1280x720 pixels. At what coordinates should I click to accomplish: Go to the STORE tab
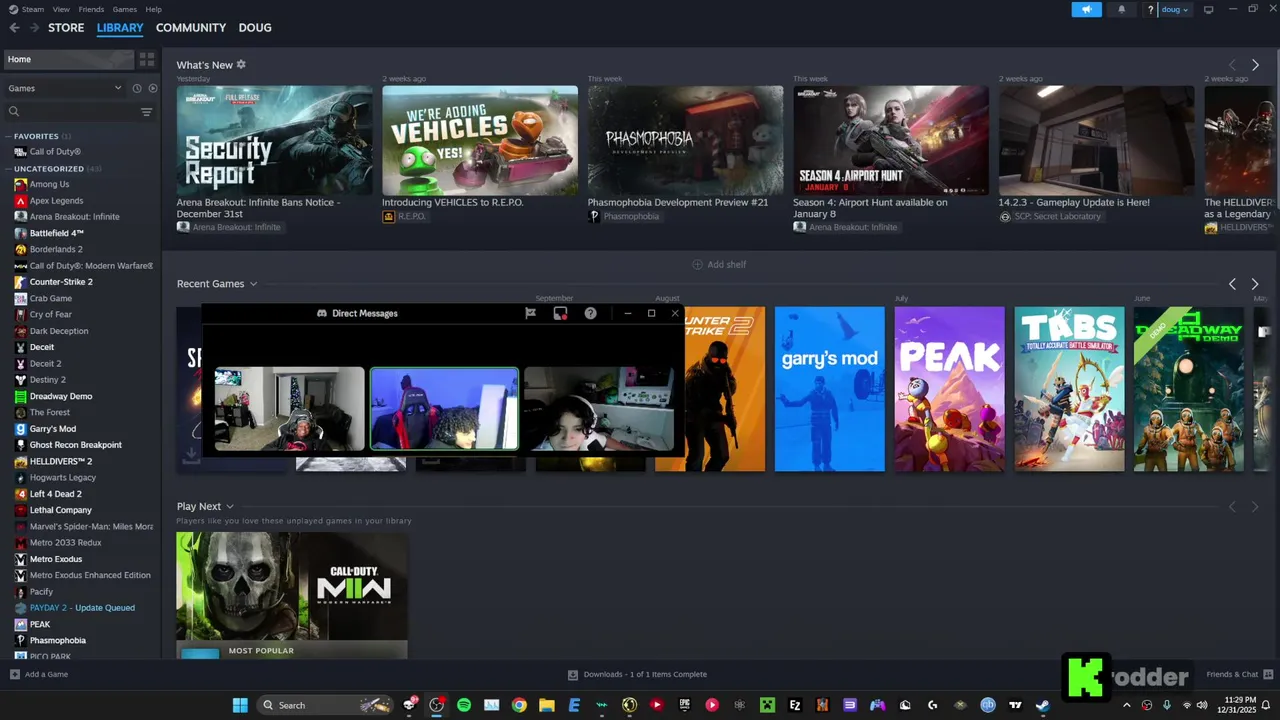66,28
